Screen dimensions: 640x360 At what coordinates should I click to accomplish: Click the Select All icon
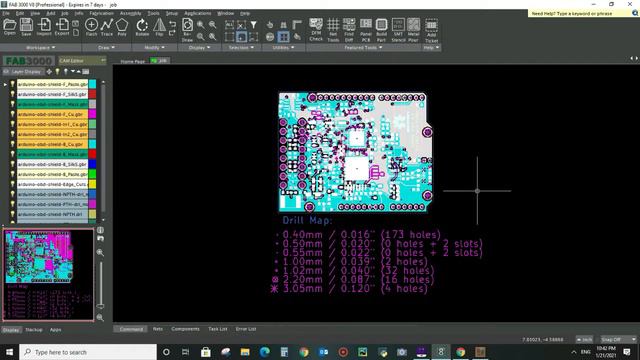229,25
